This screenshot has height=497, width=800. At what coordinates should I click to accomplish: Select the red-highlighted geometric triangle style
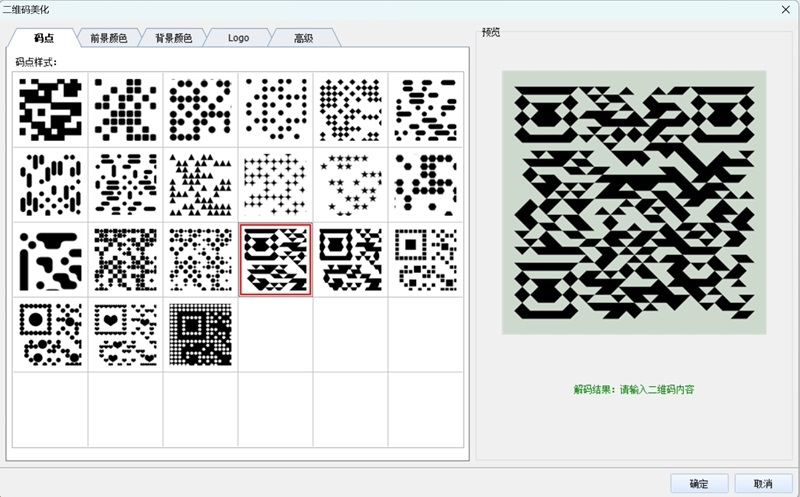point(275,259)
